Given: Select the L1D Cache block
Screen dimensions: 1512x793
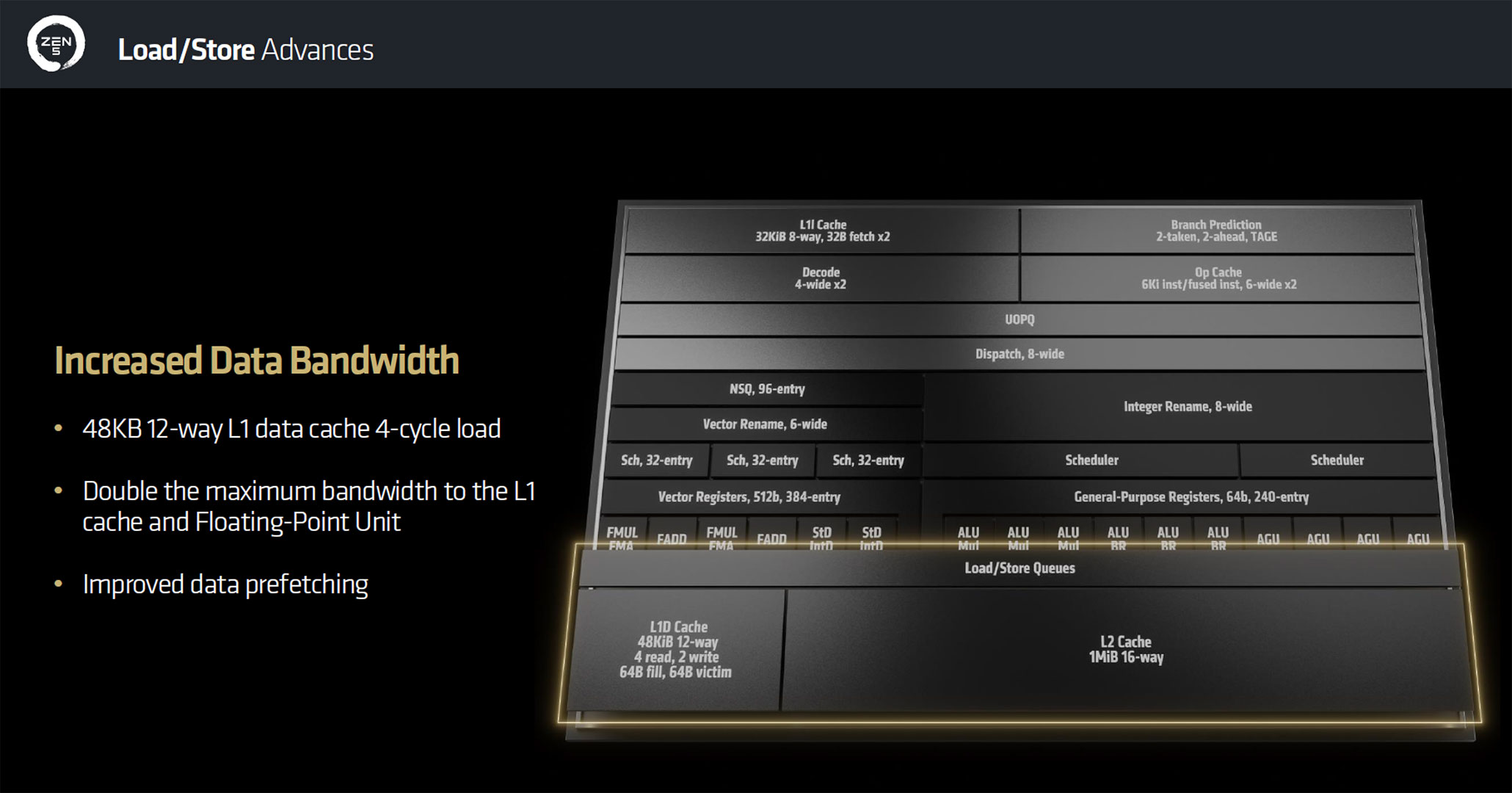Looking at the screenshot, I should click(676, 649).
